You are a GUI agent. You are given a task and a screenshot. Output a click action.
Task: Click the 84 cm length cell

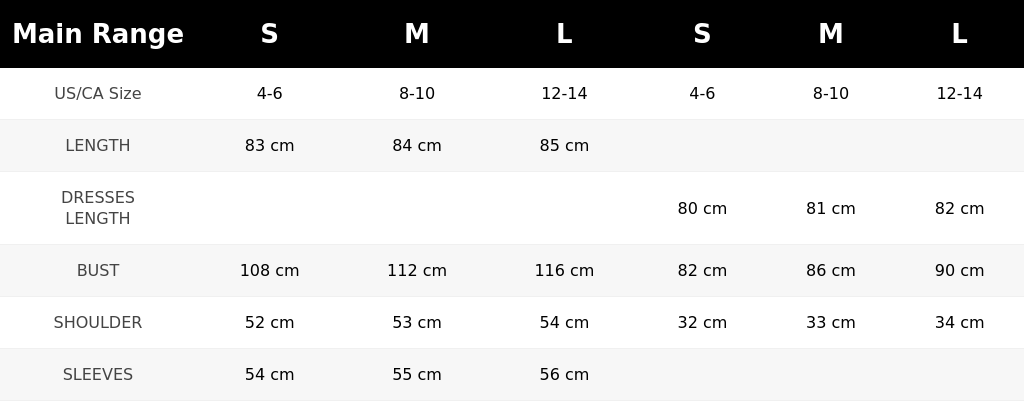417,146
